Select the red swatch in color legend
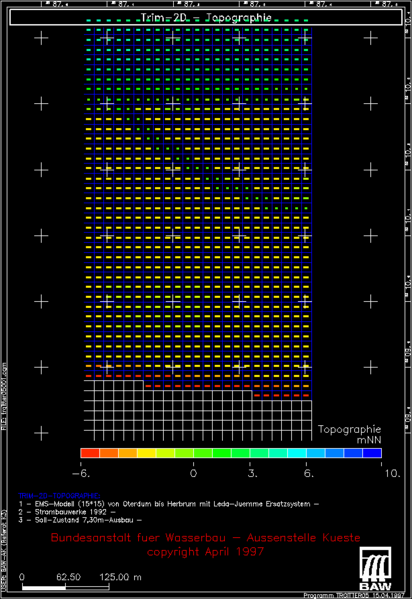 point(90,453)
